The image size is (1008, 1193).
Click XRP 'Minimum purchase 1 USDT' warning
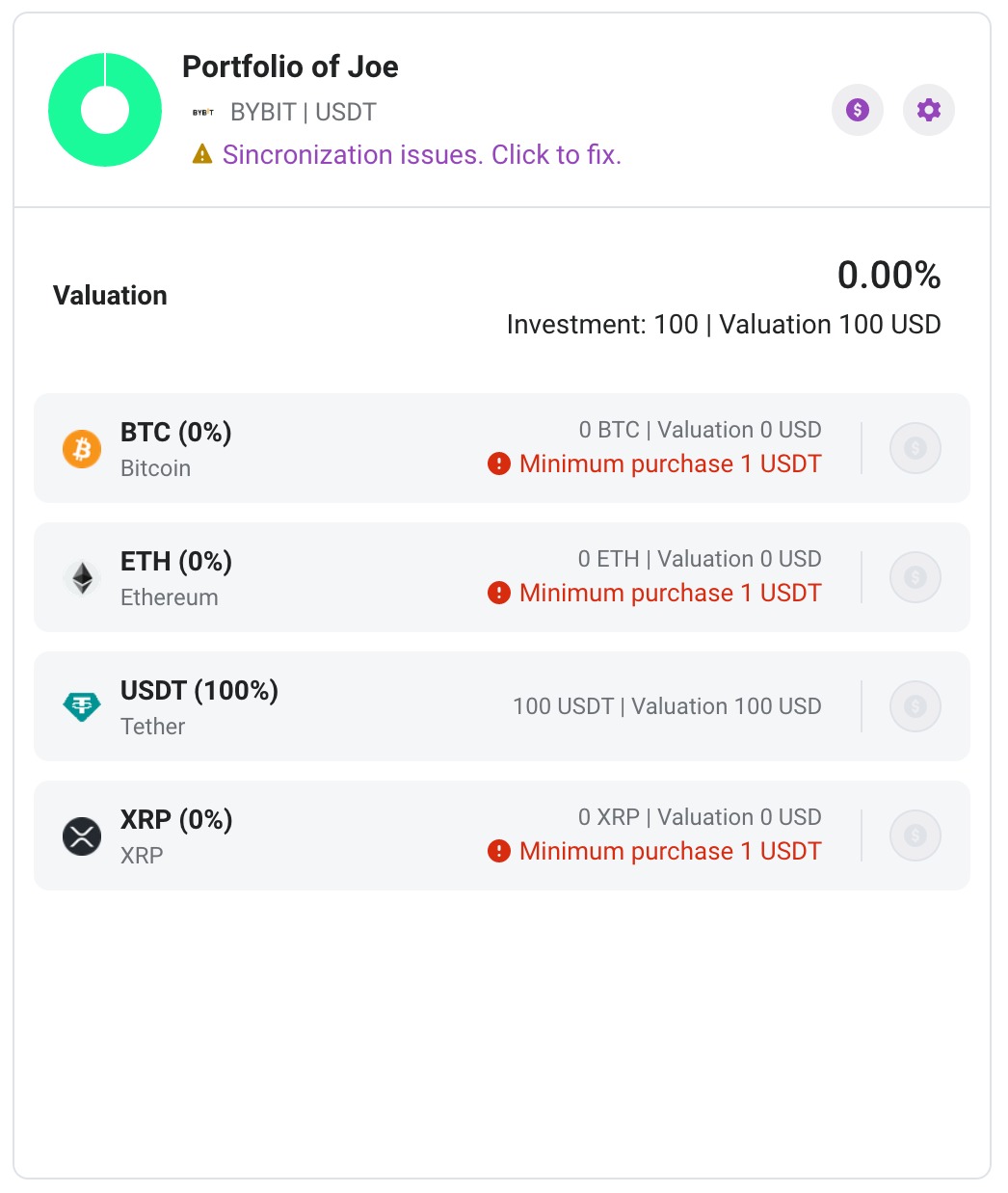(x=670, y=851)
